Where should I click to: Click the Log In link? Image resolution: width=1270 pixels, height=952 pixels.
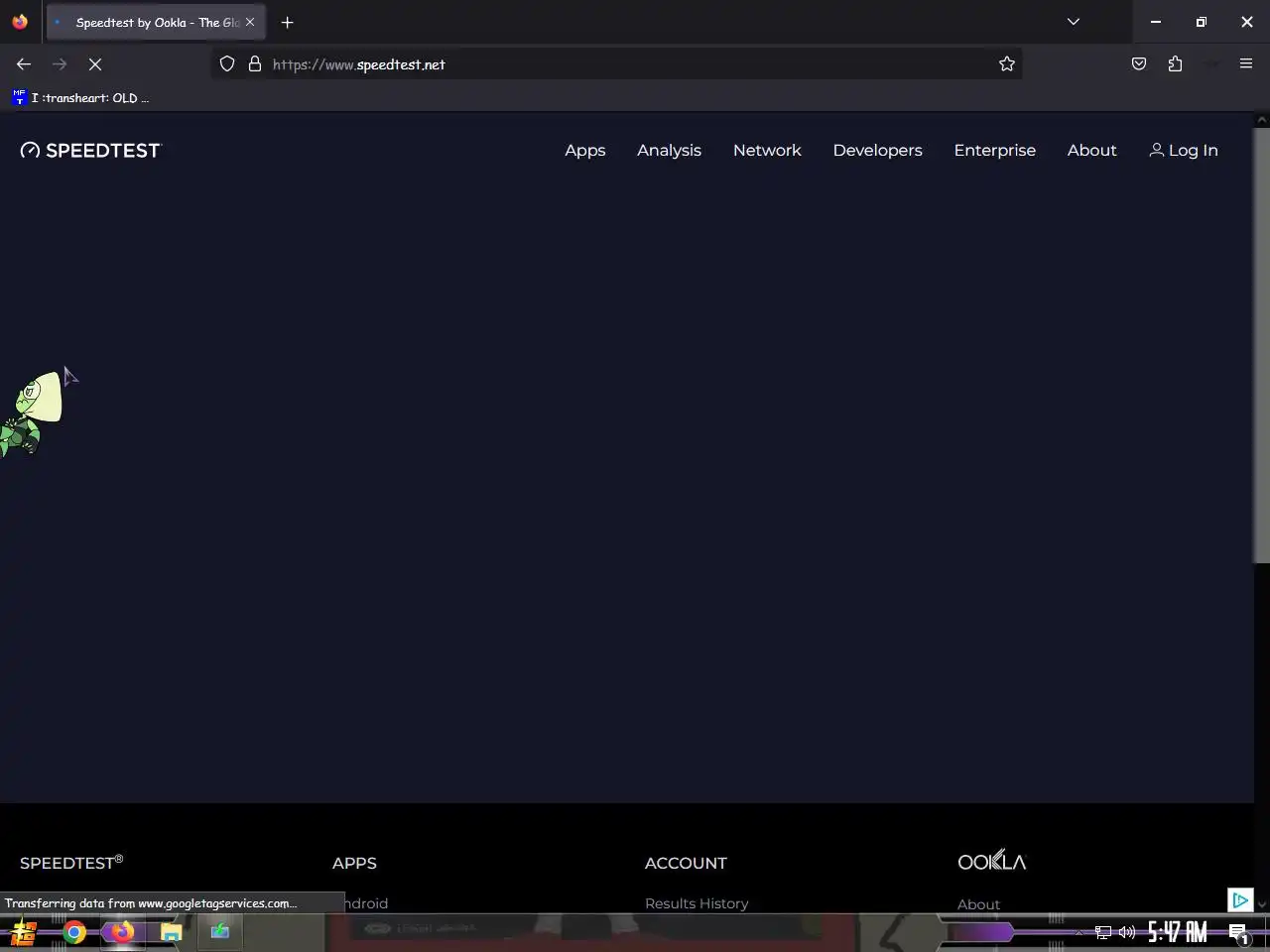1184,150
